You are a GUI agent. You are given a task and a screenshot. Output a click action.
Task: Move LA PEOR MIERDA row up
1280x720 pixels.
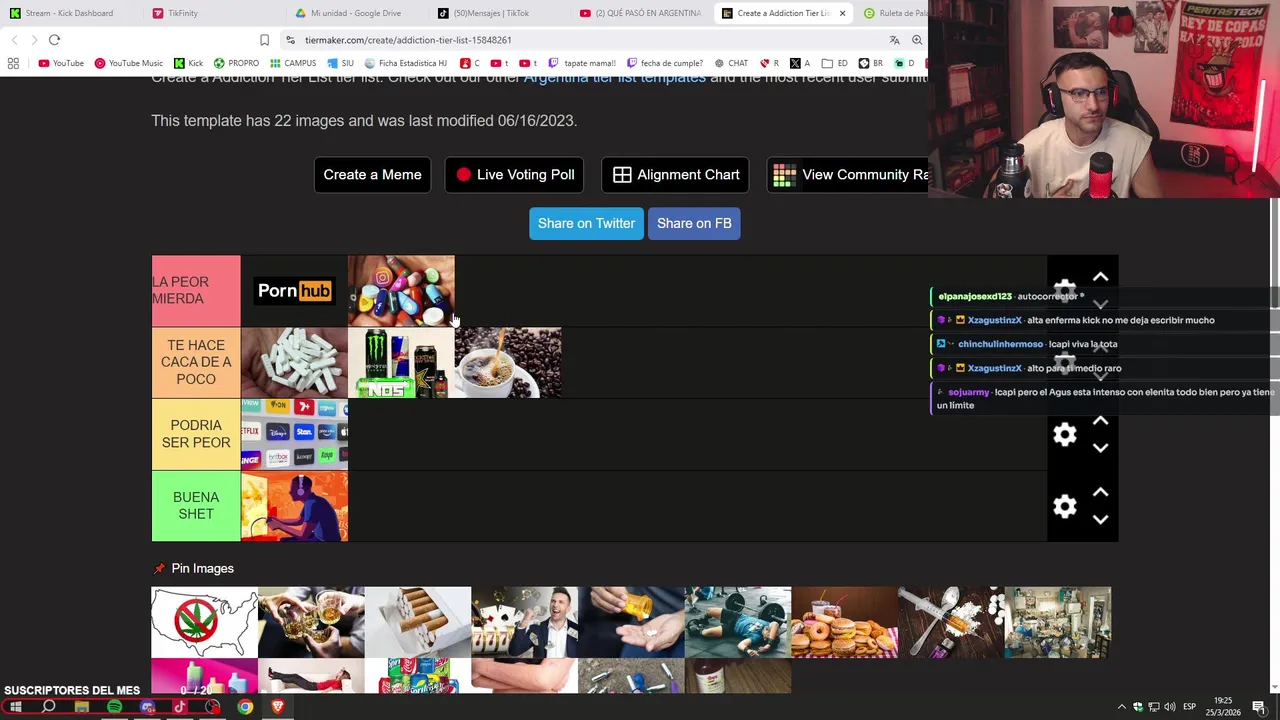(x=1100, y=277)
